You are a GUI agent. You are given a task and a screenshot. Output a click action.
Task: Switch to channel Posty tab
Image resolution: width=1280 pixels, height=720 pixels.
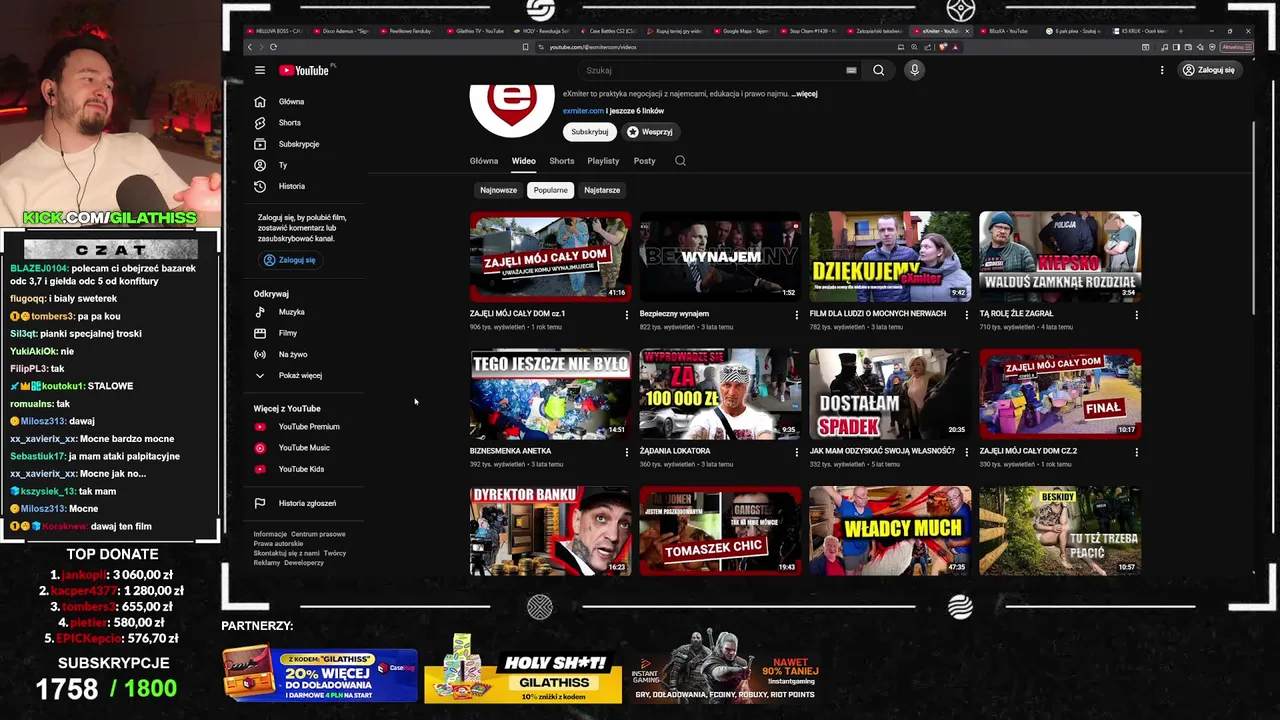click(645, 161)
